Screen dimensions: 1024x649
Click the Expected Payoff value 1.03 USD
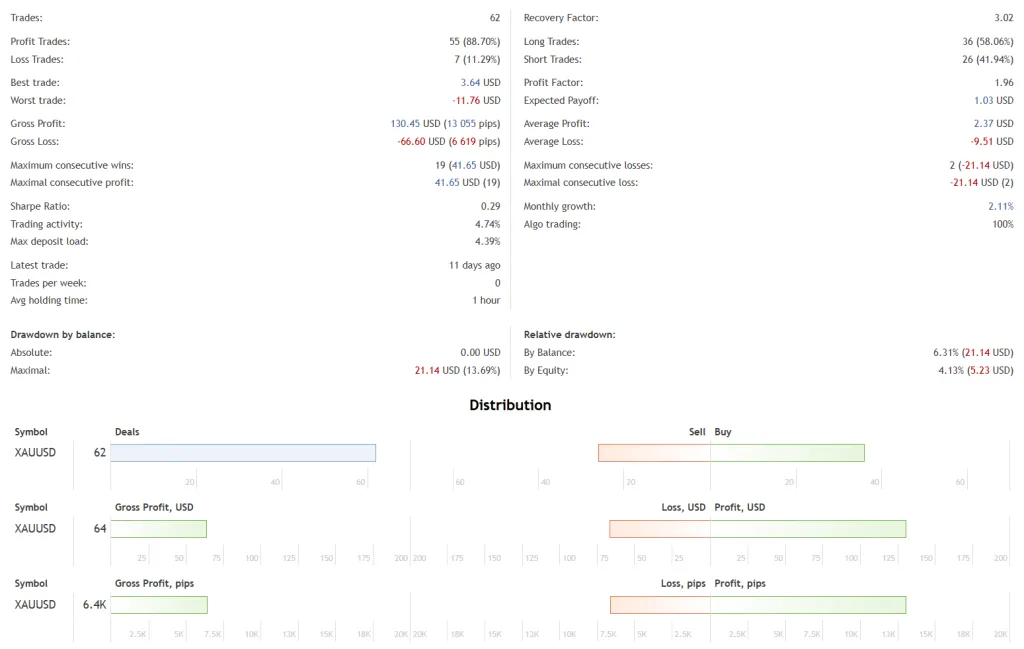pos(993,101)
